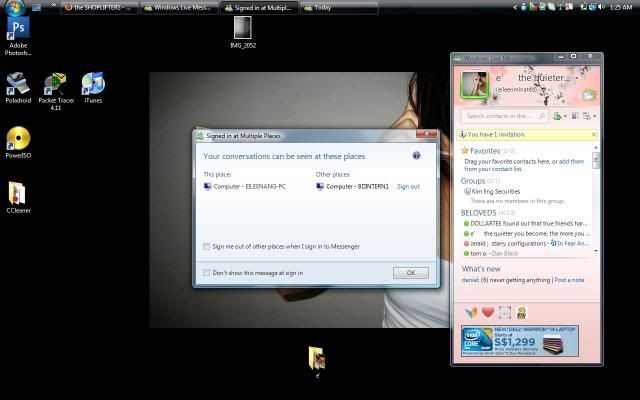
Task: Select the IMG_2052 image file on the desktop
Action: click(x=243, y=32)
